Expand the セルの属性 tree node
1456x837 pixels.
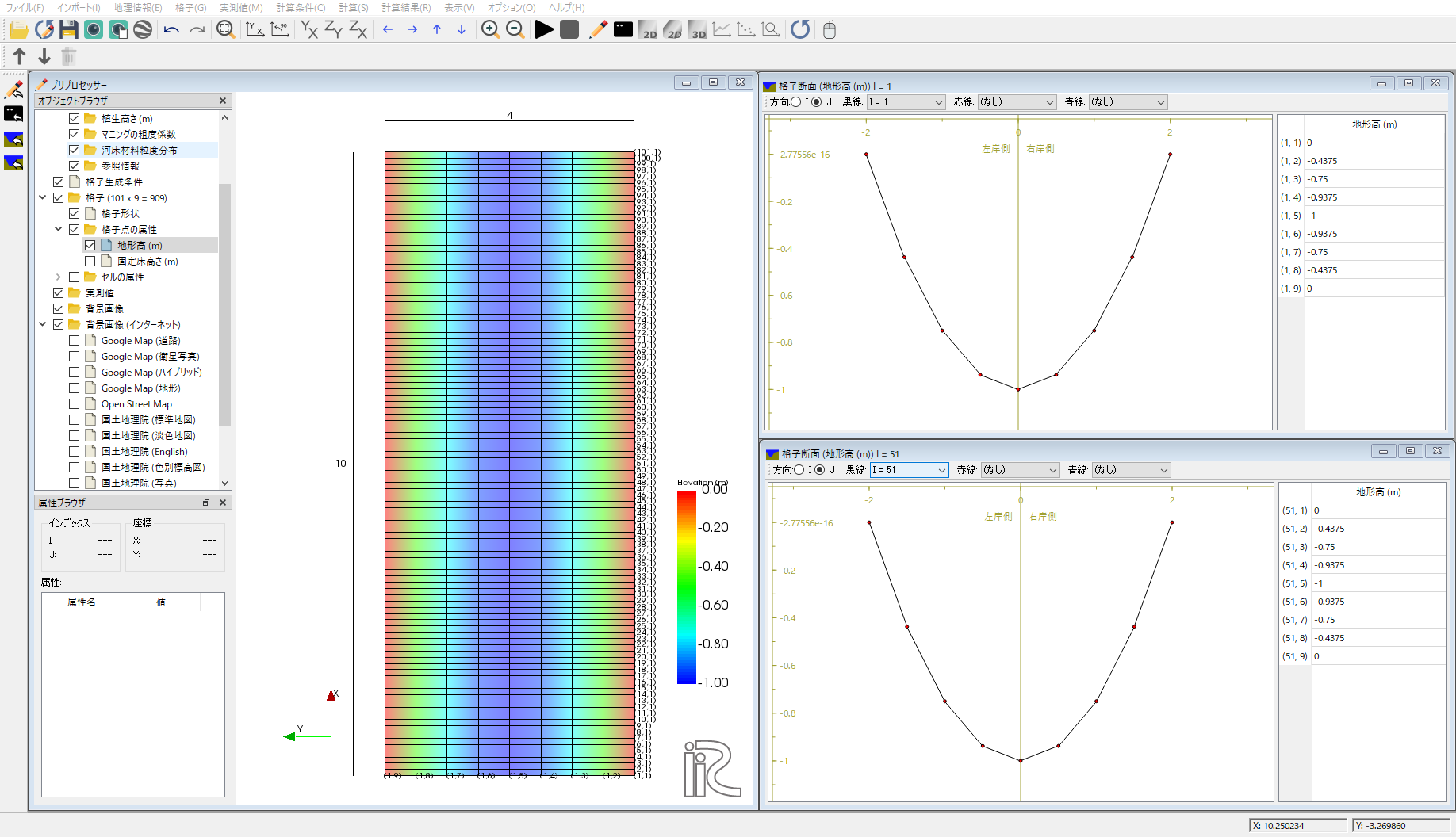click(x=58, y=277)
